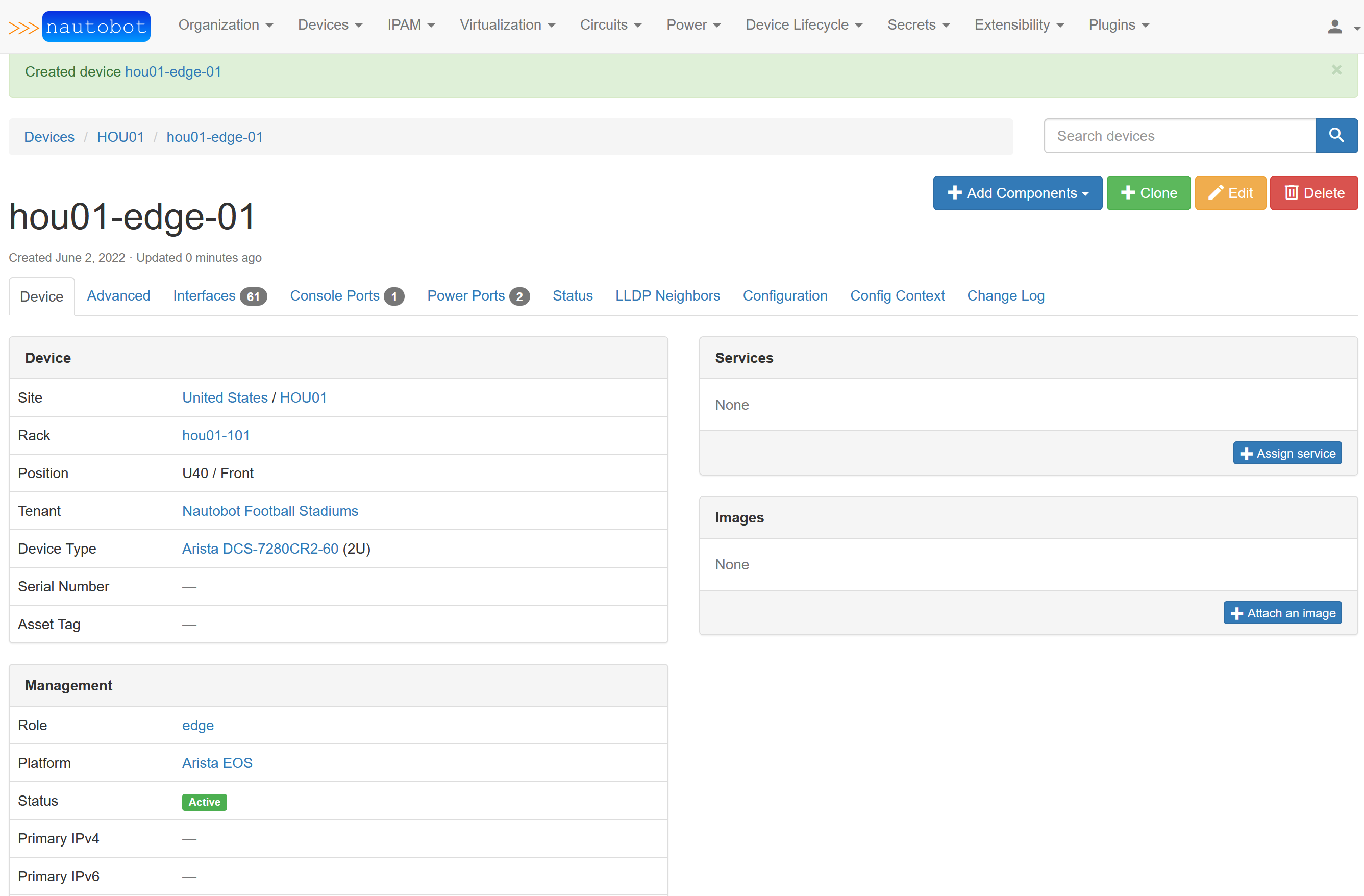Open the user profile icon menu

tap(1339, 26)
